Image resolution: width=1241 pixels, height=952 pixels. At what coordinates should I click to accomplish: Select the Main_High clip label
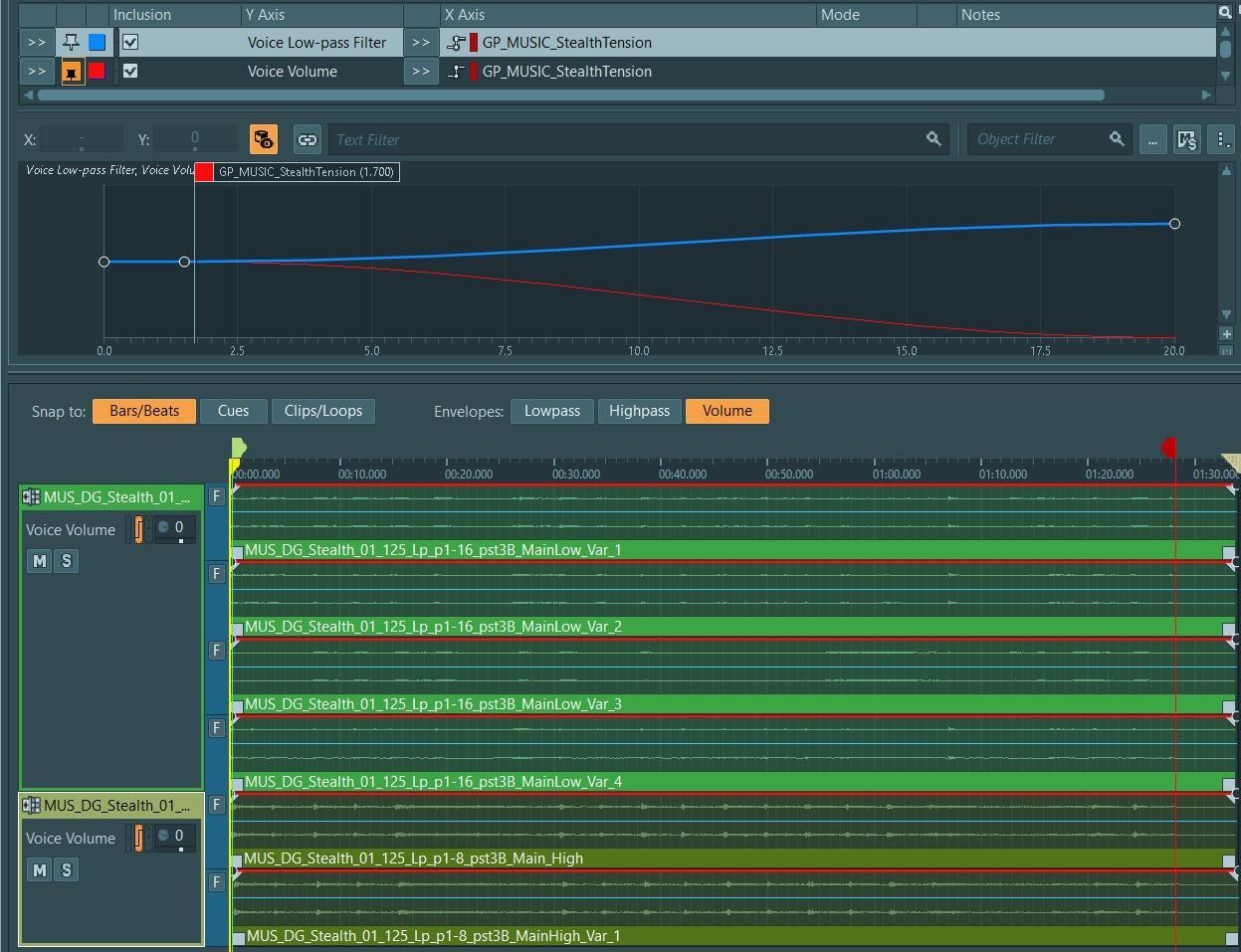414,858
